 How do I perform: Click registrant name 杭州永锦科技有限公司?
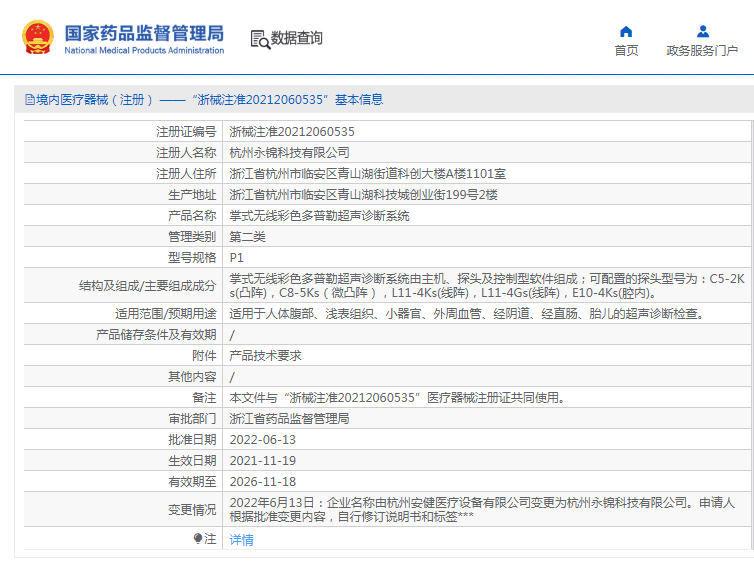(x=290, y=152)
